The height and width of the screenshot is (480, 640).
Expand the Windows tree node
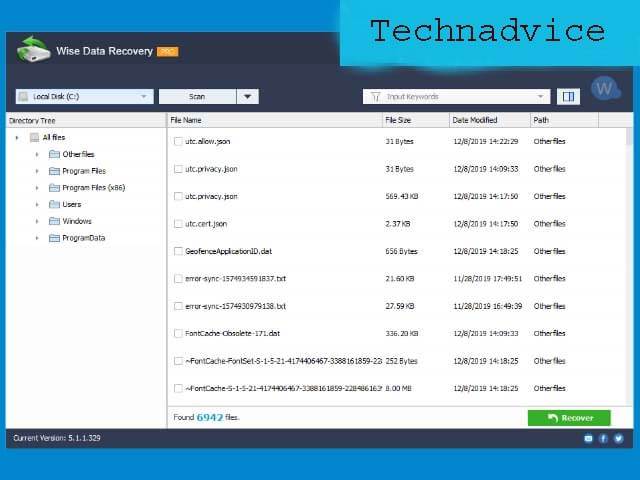click(x=37, y=221)
